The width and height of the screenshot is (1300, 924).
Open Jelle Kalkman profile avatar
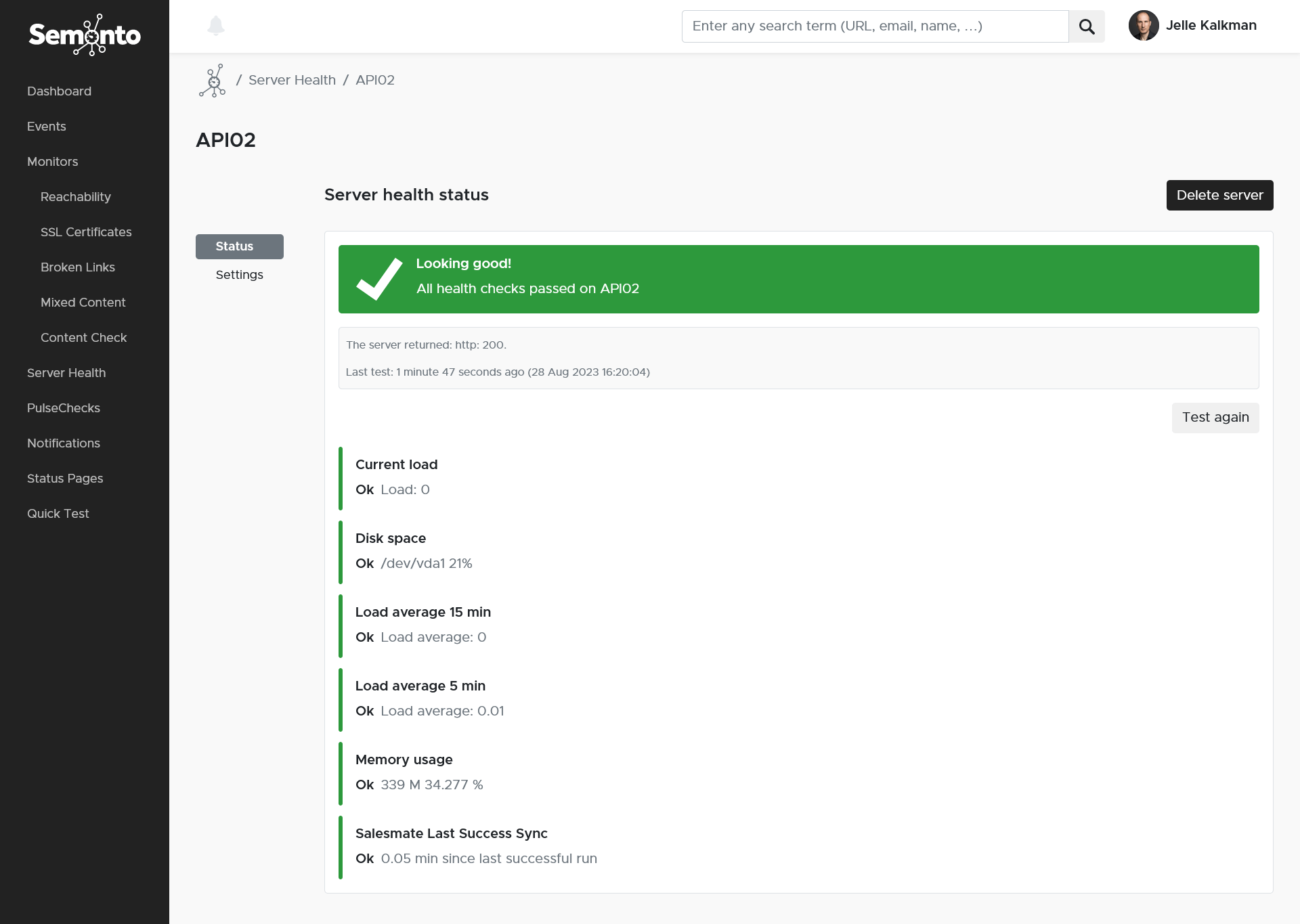1144,26
